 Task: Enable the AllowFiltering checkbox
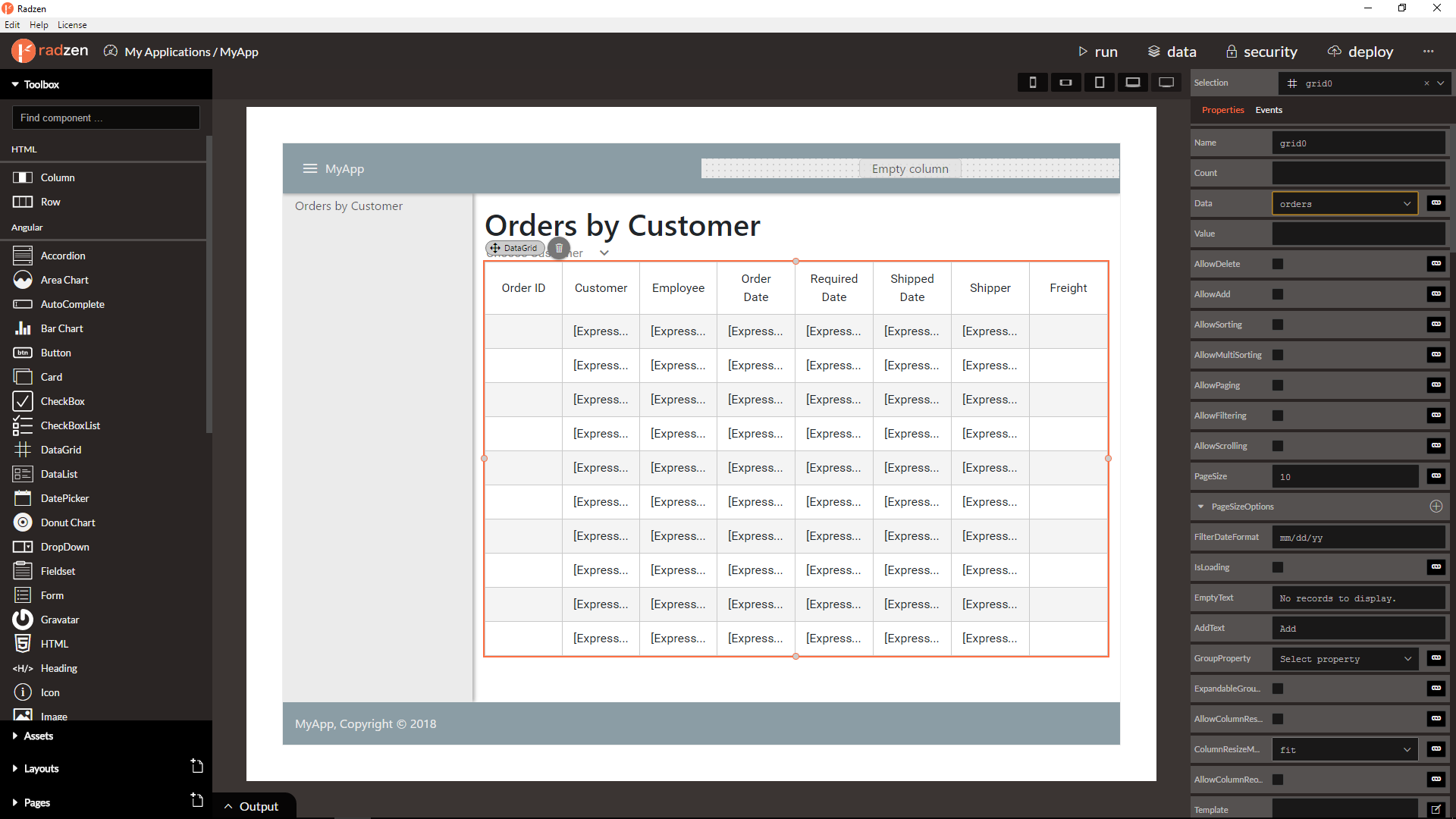(1278, 416)
